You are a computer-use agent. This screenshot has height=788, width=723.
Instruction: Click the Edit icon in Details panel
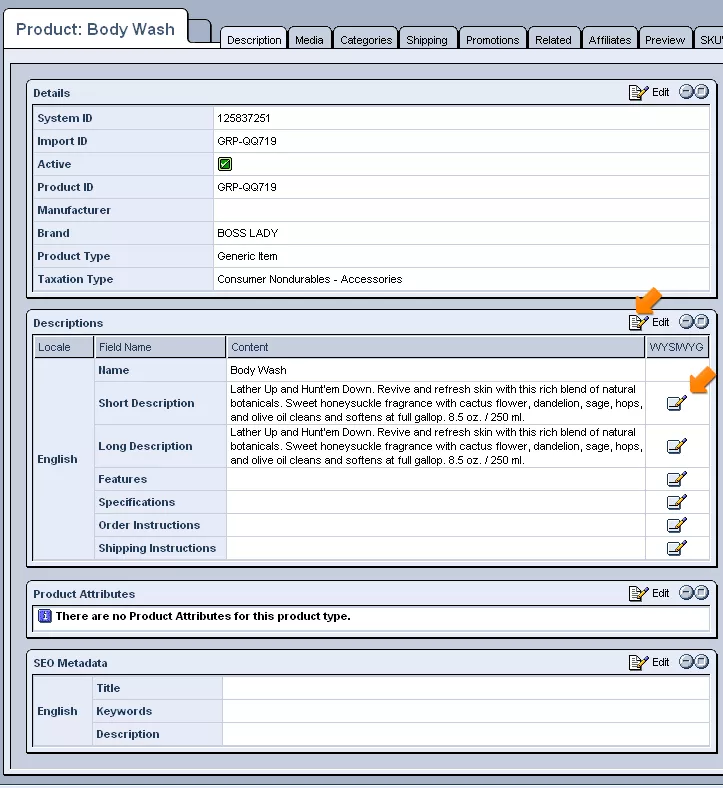638,92
